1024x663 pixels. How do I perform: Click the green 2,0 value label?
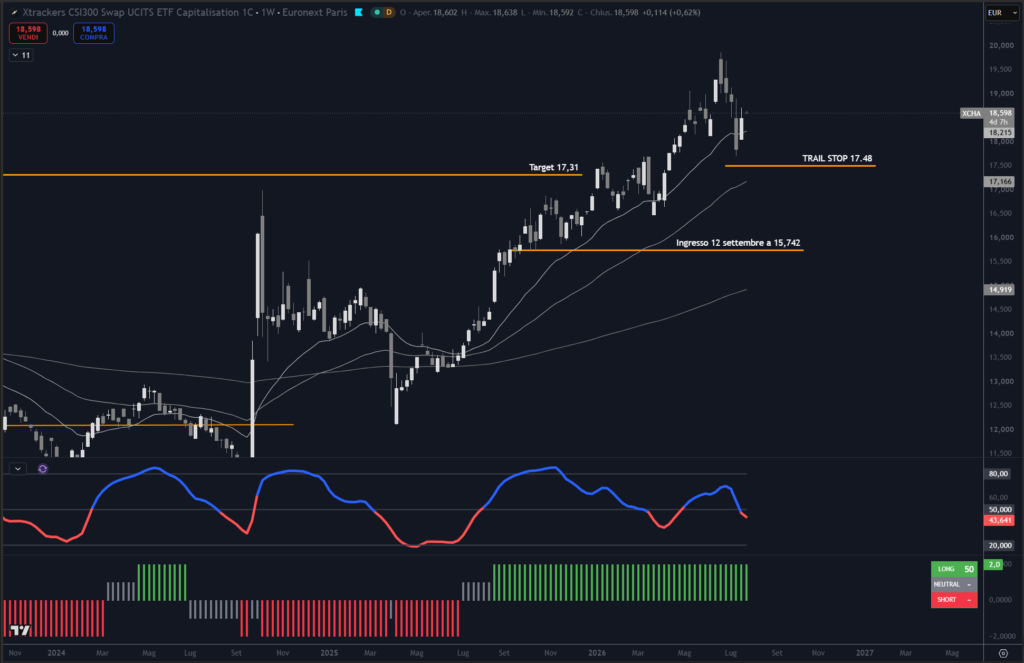[x=994, y=564]
